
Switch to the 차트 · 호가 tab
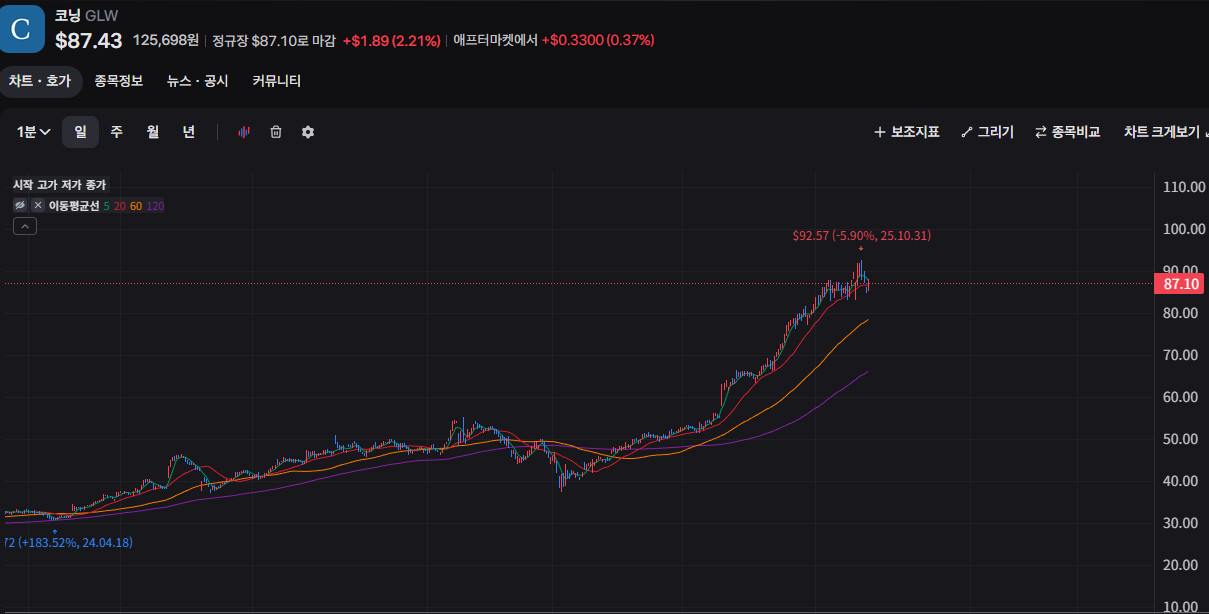tap(40, 81)
